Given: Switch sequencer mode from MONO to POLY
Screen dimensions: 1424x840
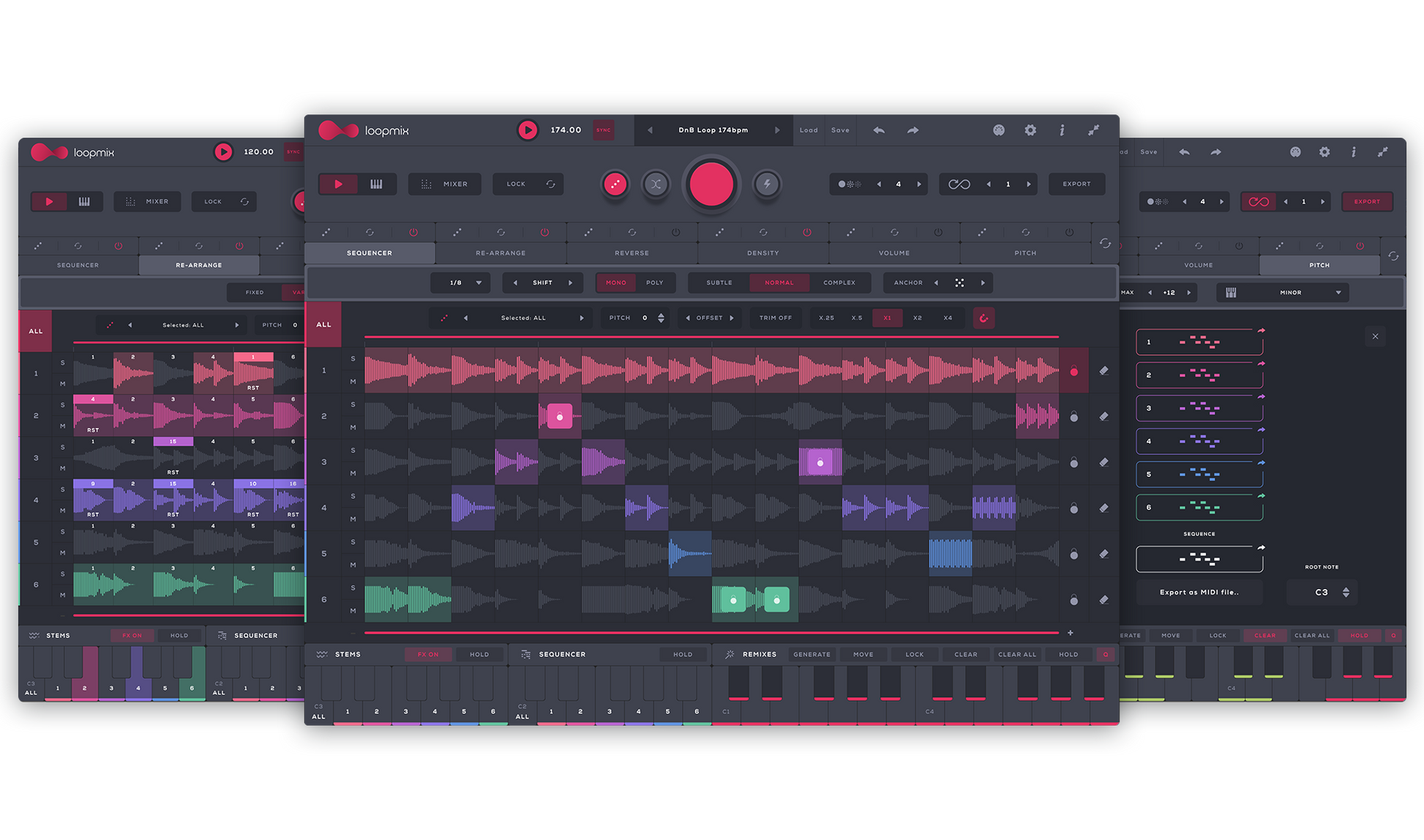Looking at the screenshot, I should tap(654, 282).
